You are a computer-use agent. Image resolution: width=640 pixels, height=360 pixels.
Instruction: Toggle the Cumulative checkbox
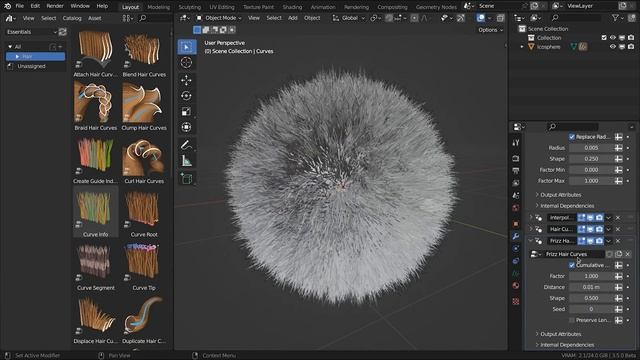[572, 265]
